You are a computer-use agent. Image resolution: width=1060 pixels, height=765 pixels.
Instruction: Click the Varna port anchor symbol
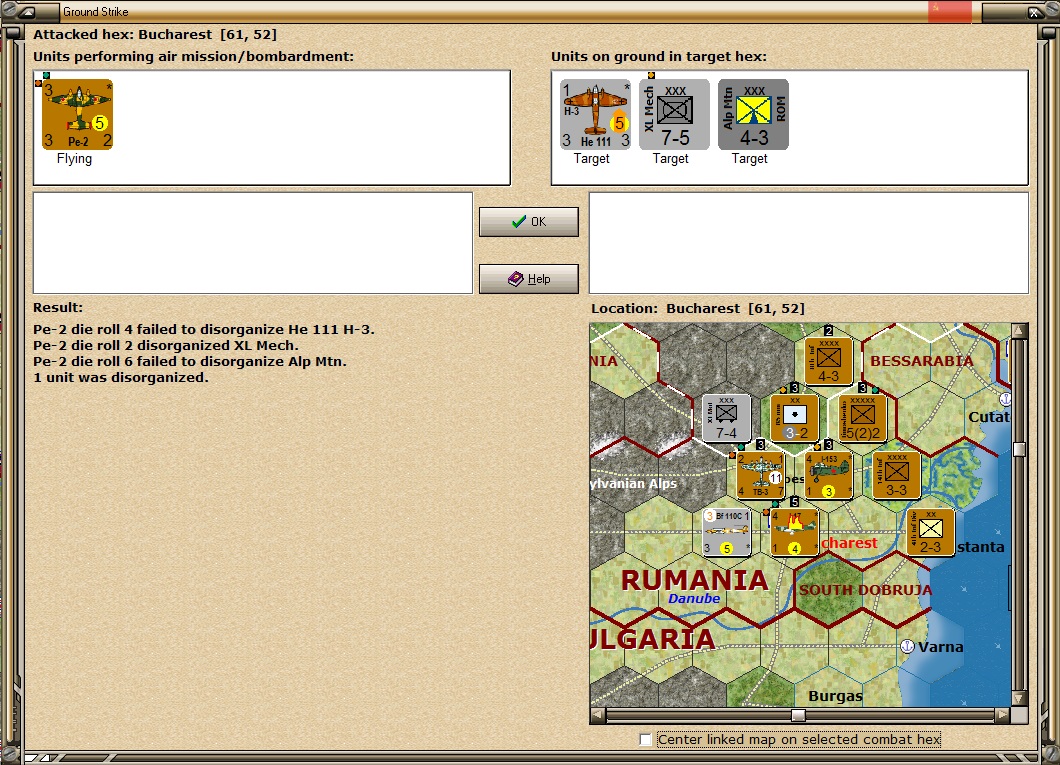click(x=908, y=647)
